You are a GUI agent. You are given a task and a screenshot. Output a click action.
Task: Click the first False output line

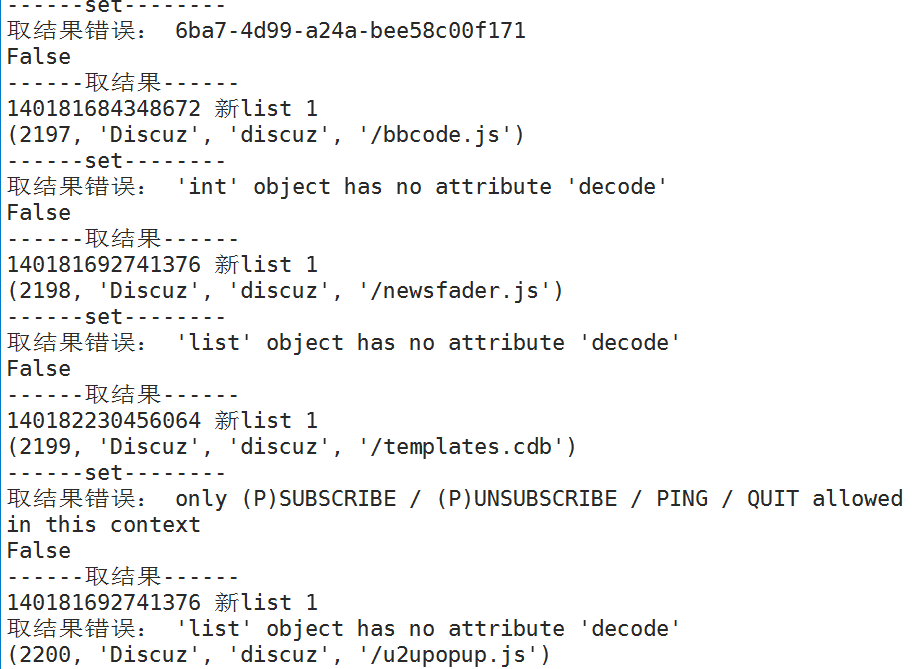tap(39, 57)
